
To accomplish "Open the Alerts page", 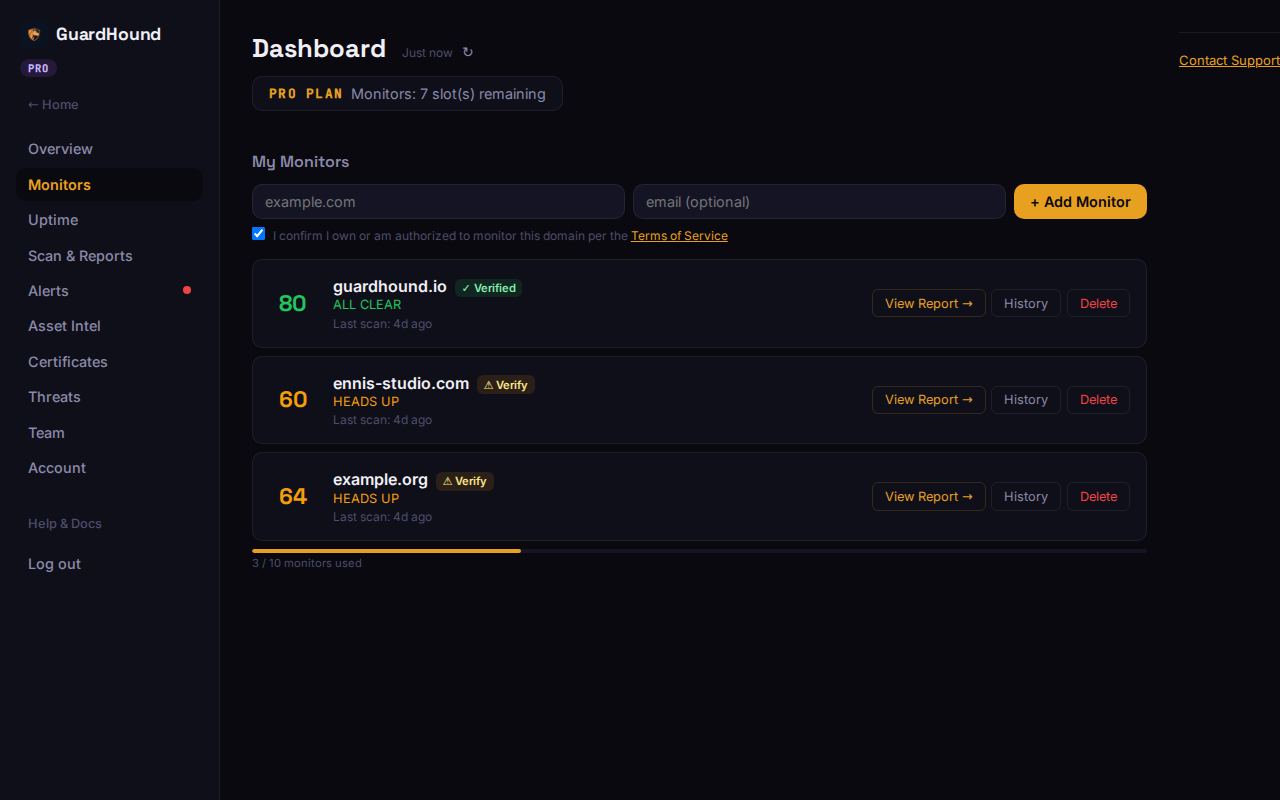I will click(110, 291).
